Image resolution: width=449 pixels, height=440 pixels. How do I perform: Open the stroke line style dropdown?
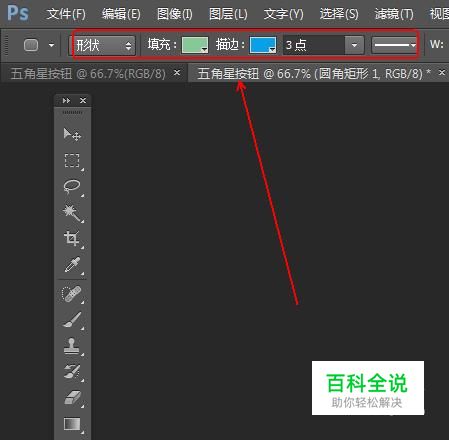pos(395,45)
